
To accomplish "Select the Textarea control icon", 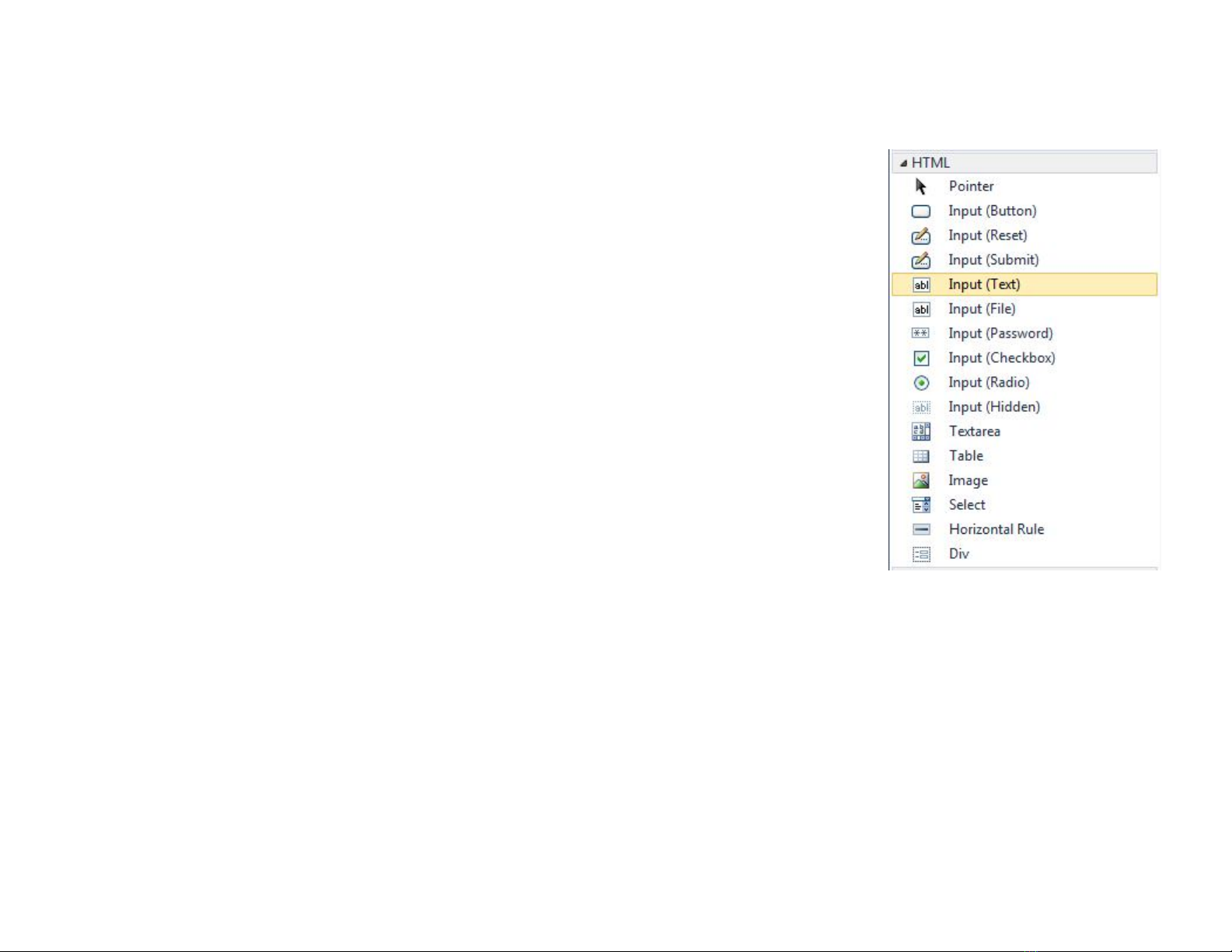I will pos(921,431).
